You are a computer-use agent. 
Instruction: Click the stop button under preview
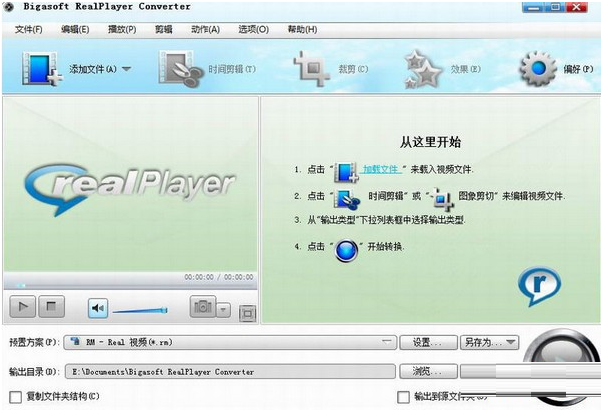tap(51, 306)
